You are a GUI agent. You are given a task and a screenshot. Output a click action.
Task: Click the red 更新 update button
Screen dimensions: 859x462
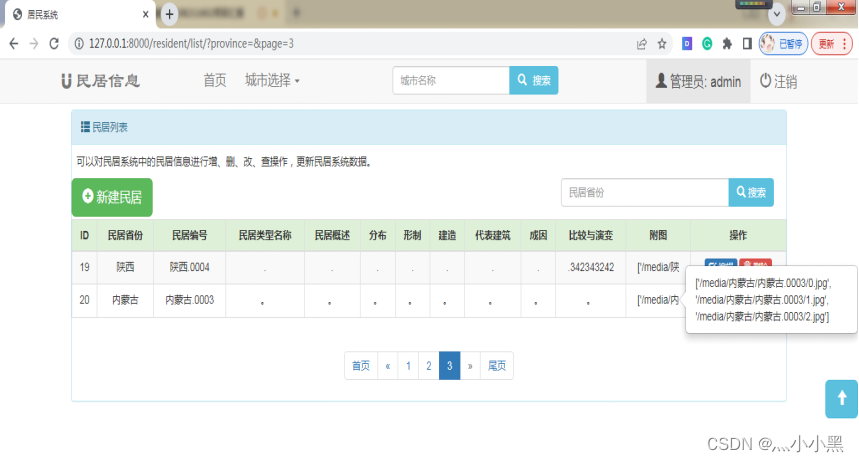[x=832, y=44]
